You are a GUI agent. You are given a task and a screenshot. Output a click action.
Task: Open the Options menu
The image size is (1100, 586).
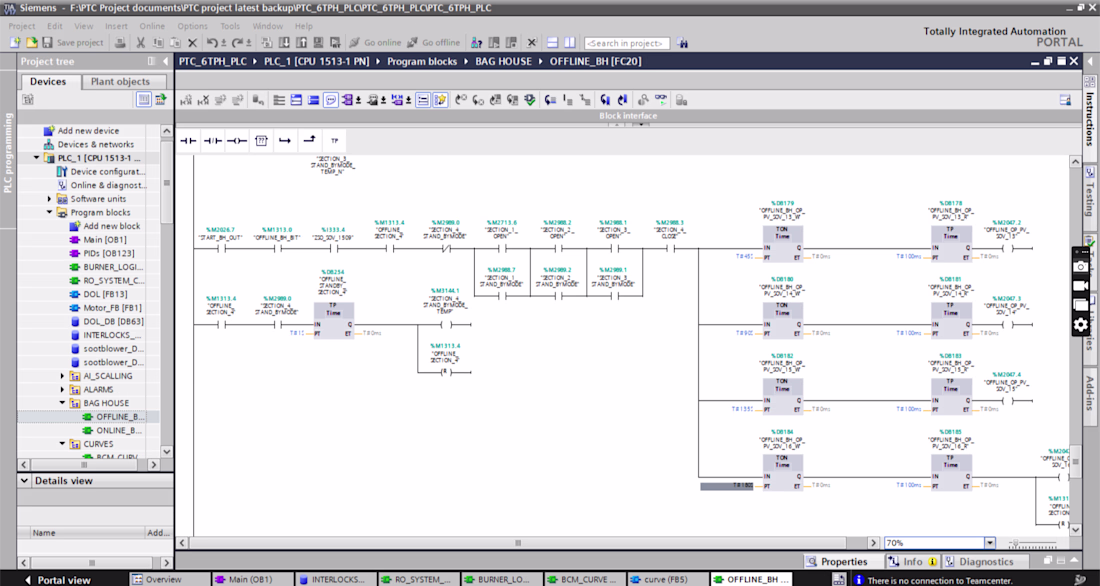192,26
